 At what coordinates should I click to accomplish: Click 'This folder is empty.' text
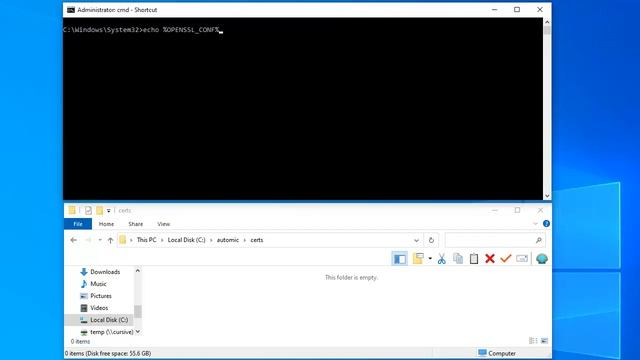351,278
